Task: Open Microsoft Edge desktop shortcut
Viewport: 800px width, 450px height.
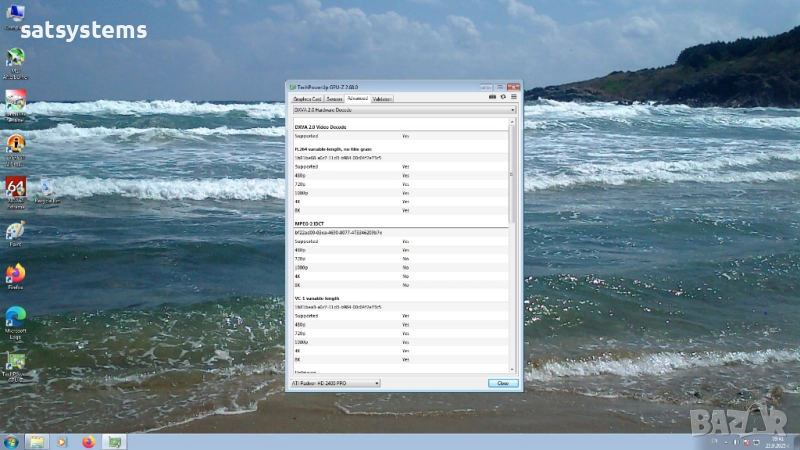Action: coord(15,318)
